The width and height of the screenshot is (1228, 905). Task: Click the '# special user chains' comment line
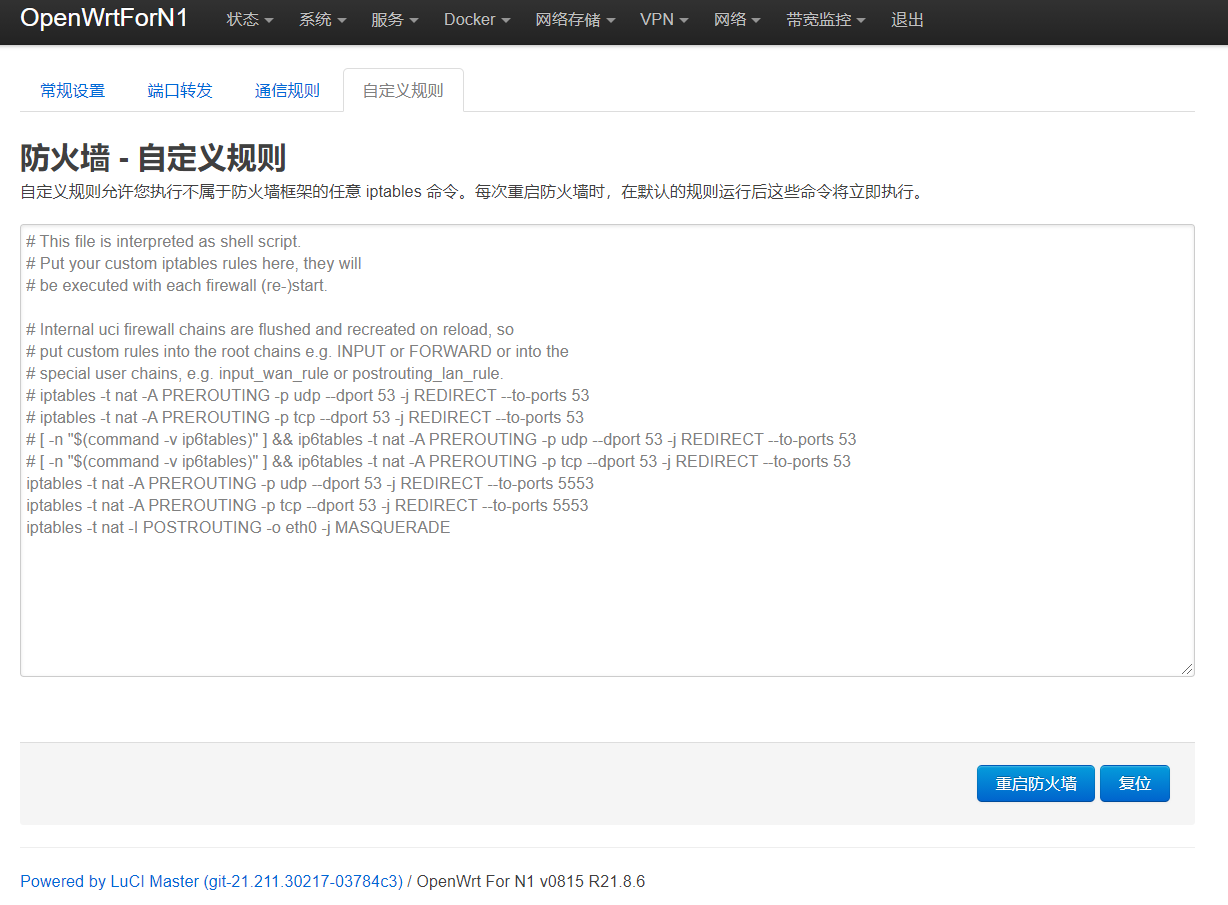(x=265, y=373)
